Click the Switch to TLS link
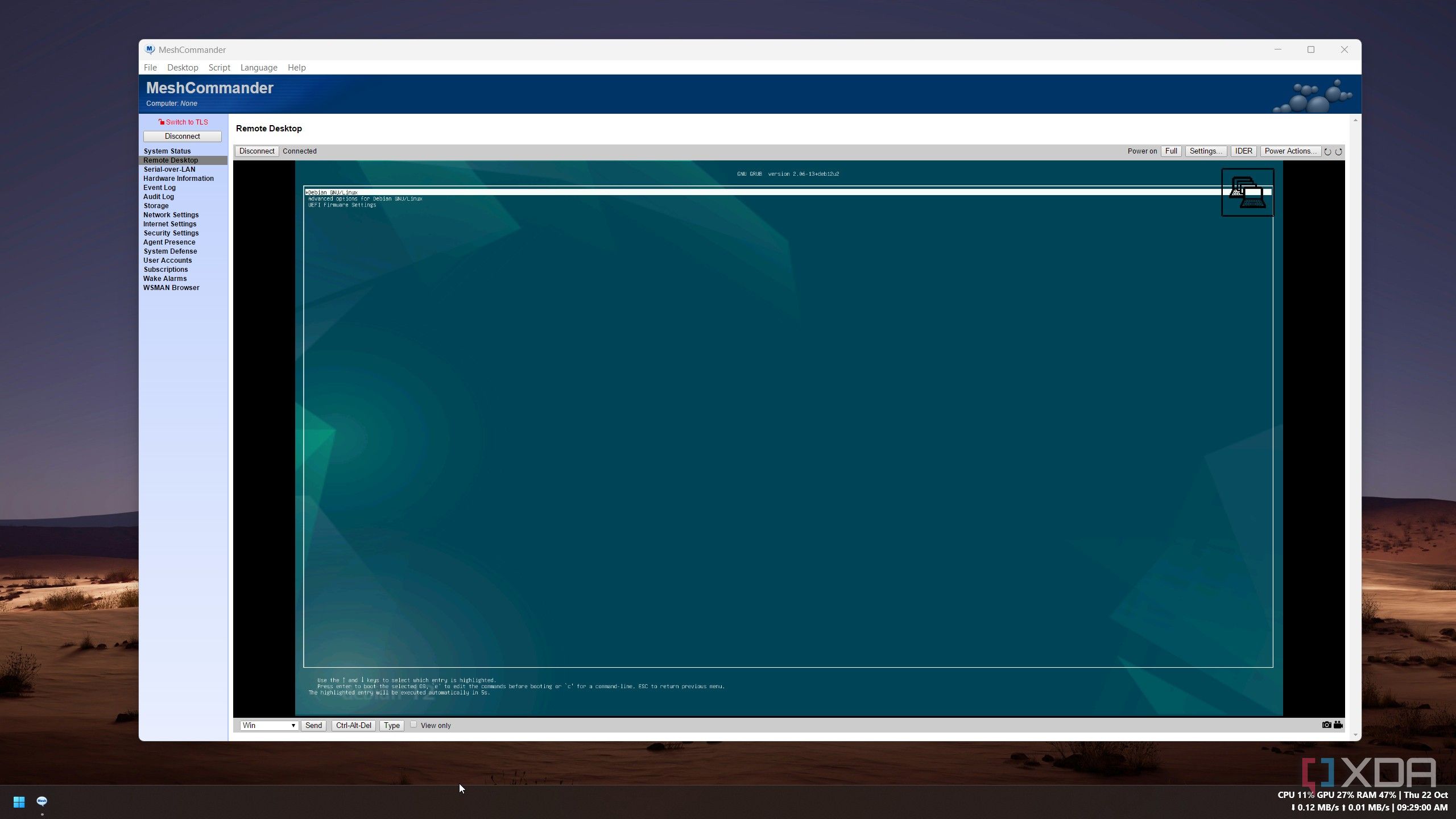Image resolution: width=1456 pixels, height=819 pixels. 187,122
